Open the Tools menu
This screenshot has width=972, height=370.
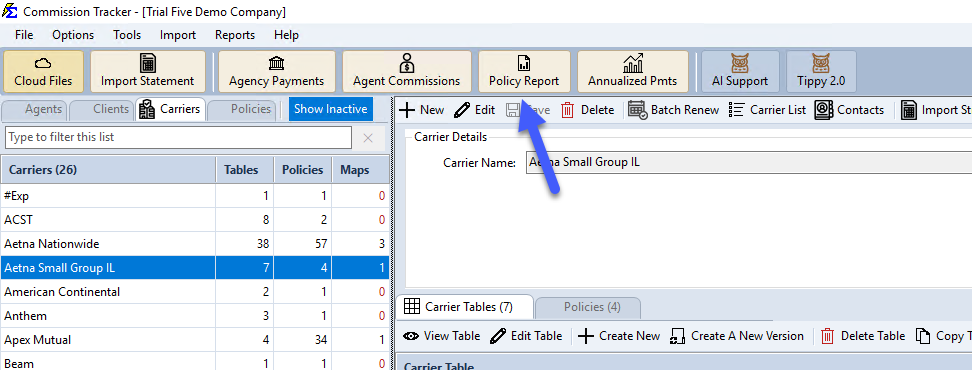pos(127,35)
